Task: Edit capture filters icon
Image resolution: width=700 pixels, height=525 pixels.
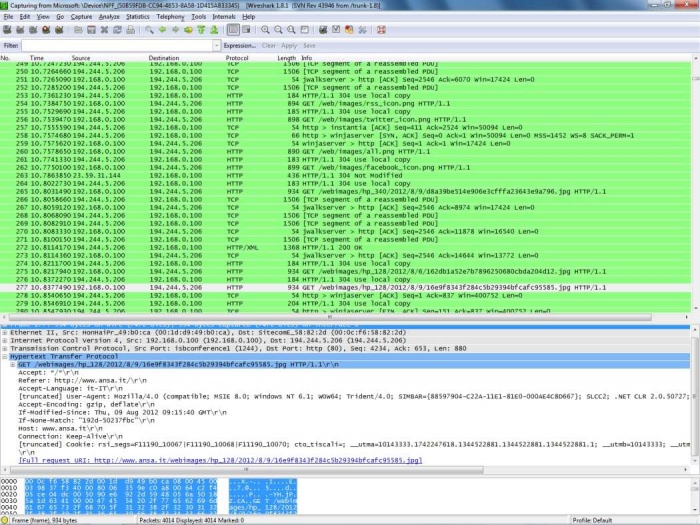Action: tap(323, 30)
